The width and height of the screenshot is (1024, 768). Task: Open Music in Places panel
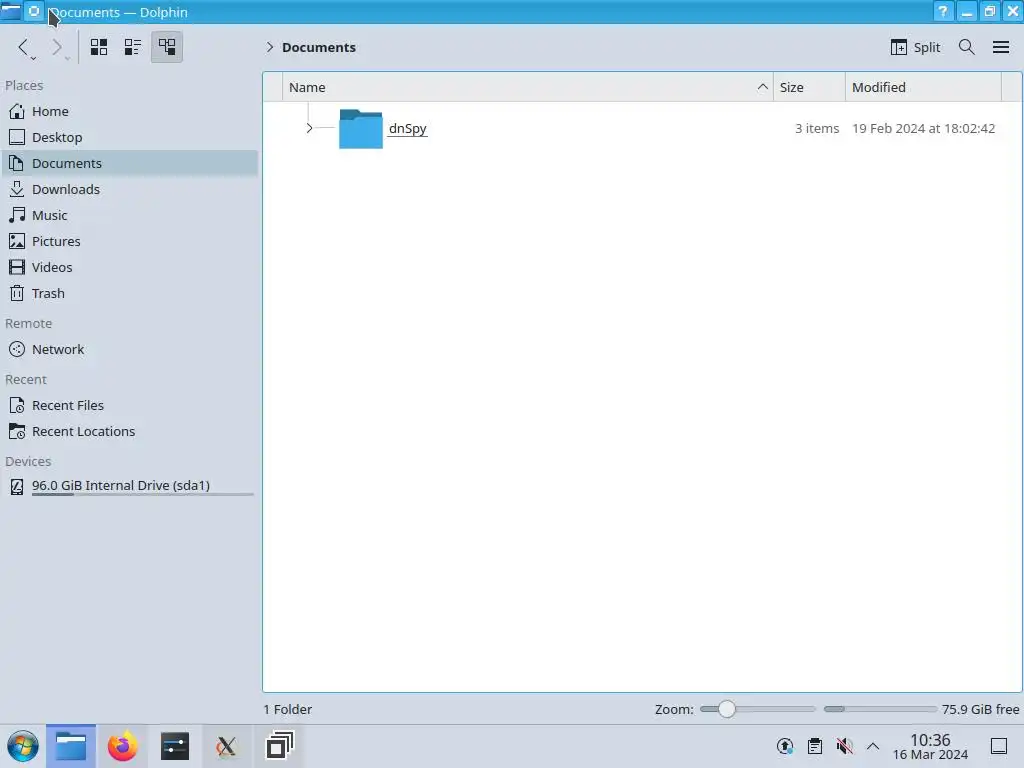click(129, 215)
